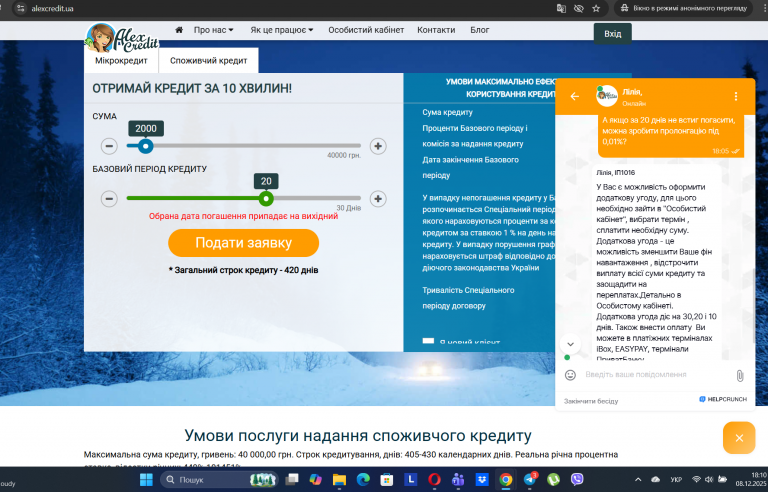The height and width of the screenshot is (492, 768).
Task: Open the 'Контакти' menu item
Action: point(436,30)
